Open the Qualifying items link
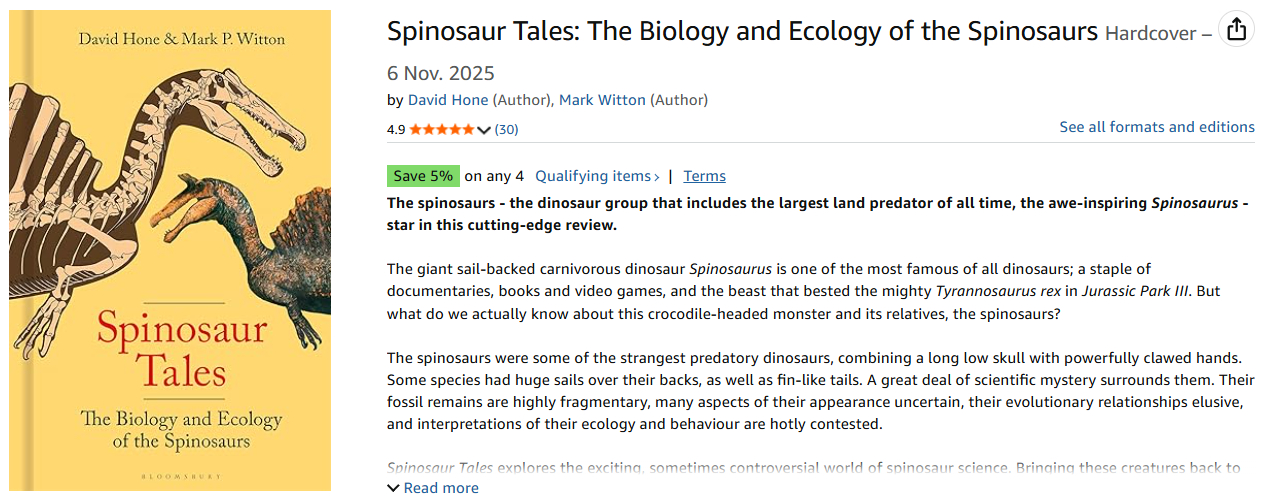1269x504 pixels. [x=593, y=176]
